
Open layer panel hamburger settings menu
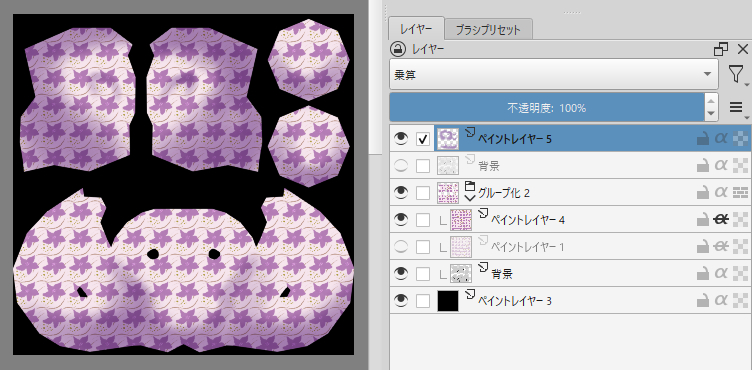[x=737, y=107]
